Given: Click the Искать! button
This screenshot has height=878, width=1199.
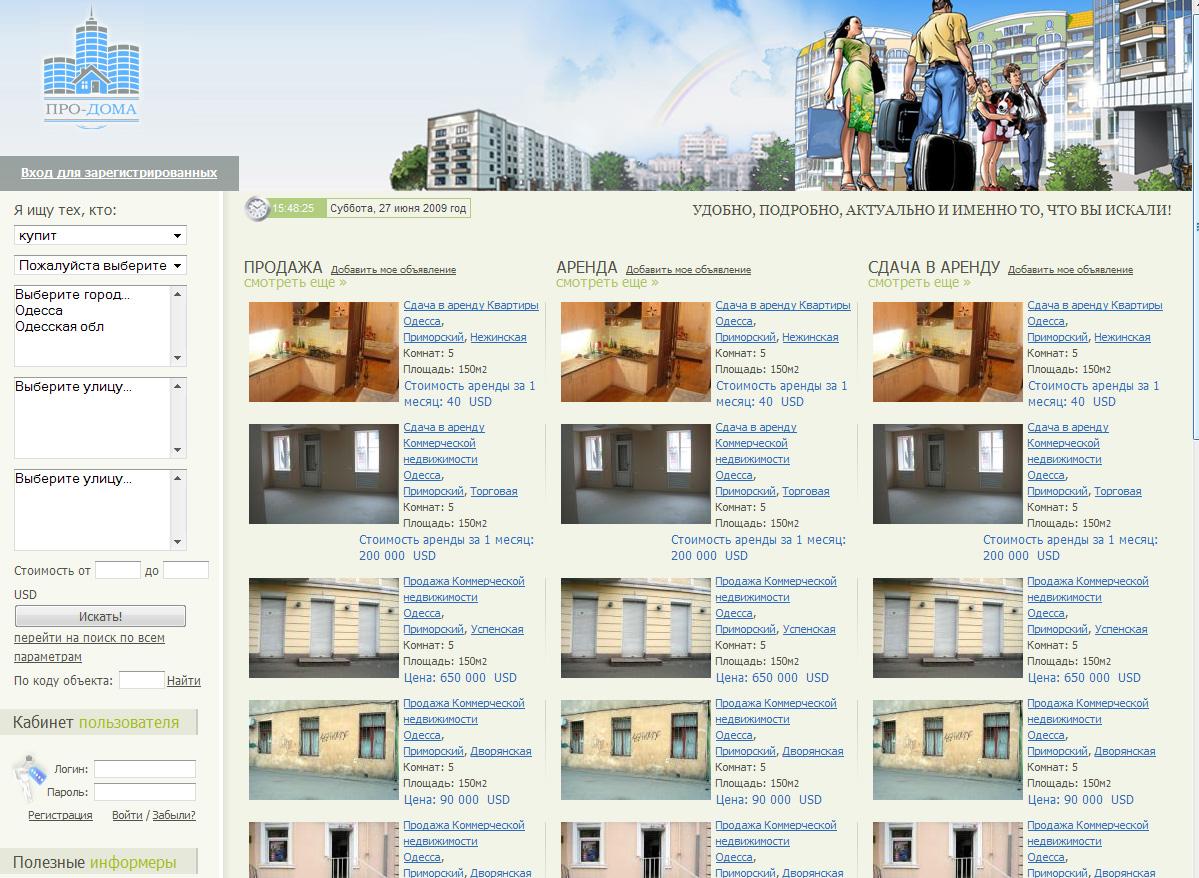Looking at the screenshot, I should [100, 616].
